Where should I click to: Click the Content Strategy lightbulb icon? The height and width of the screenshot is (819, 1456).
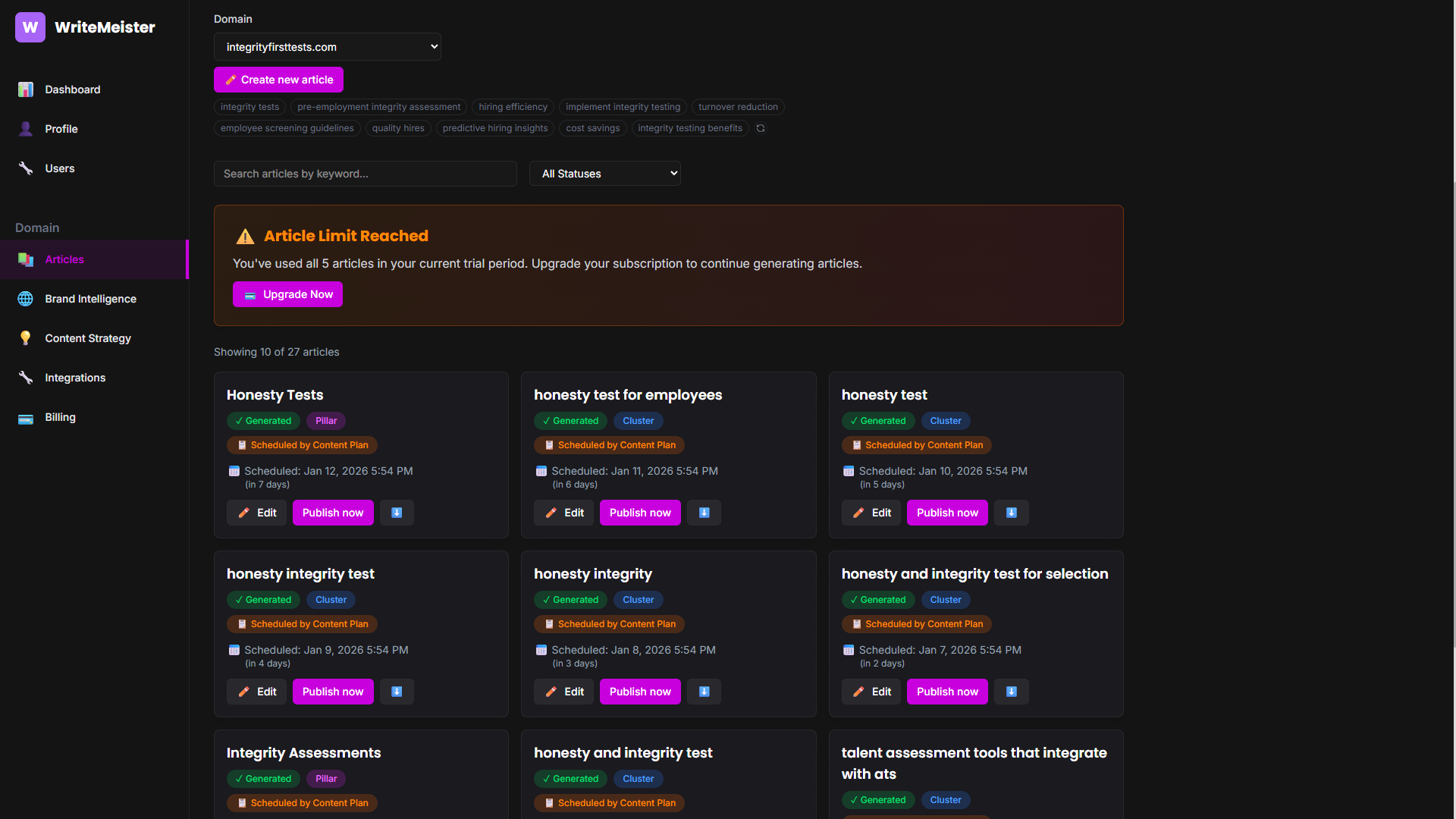(x=26, y=338)
